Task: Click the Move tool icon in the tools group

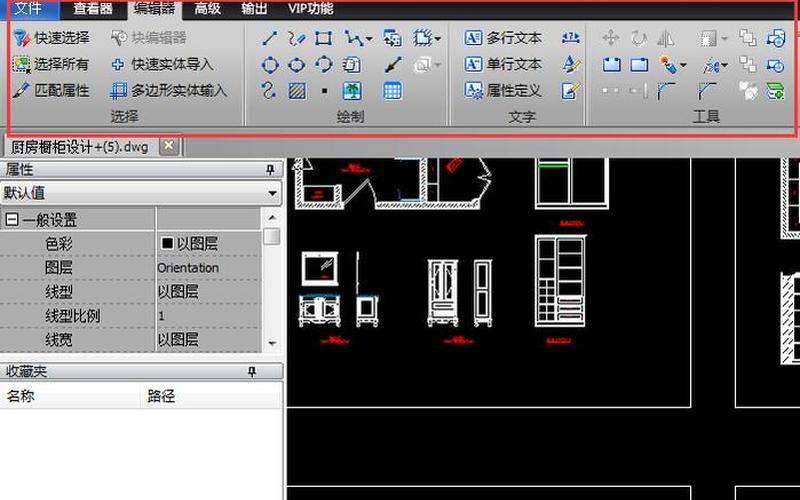Action: (611, 38)
